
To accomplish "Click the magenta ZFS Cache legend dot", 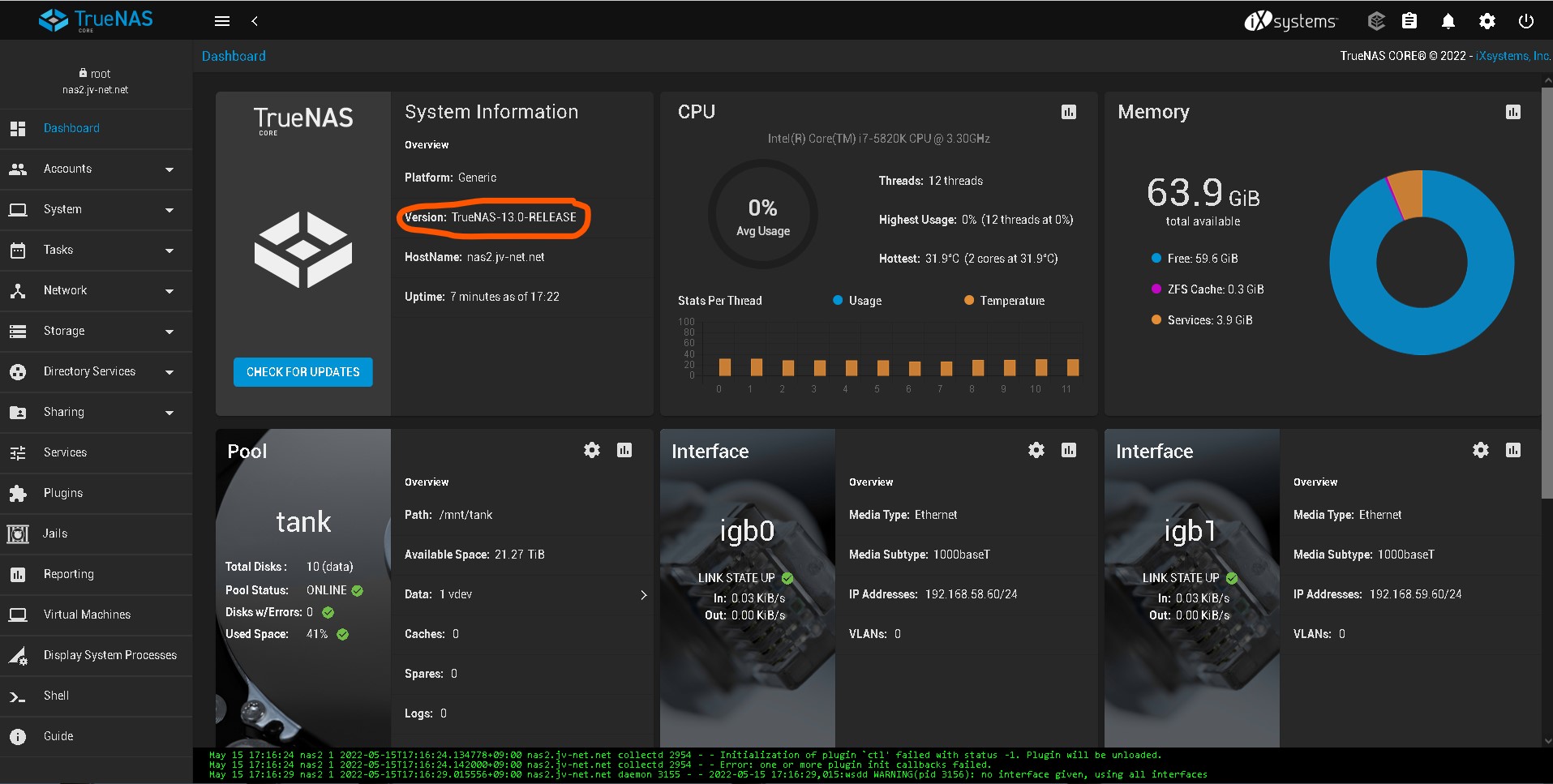I will click(1156, 289).
